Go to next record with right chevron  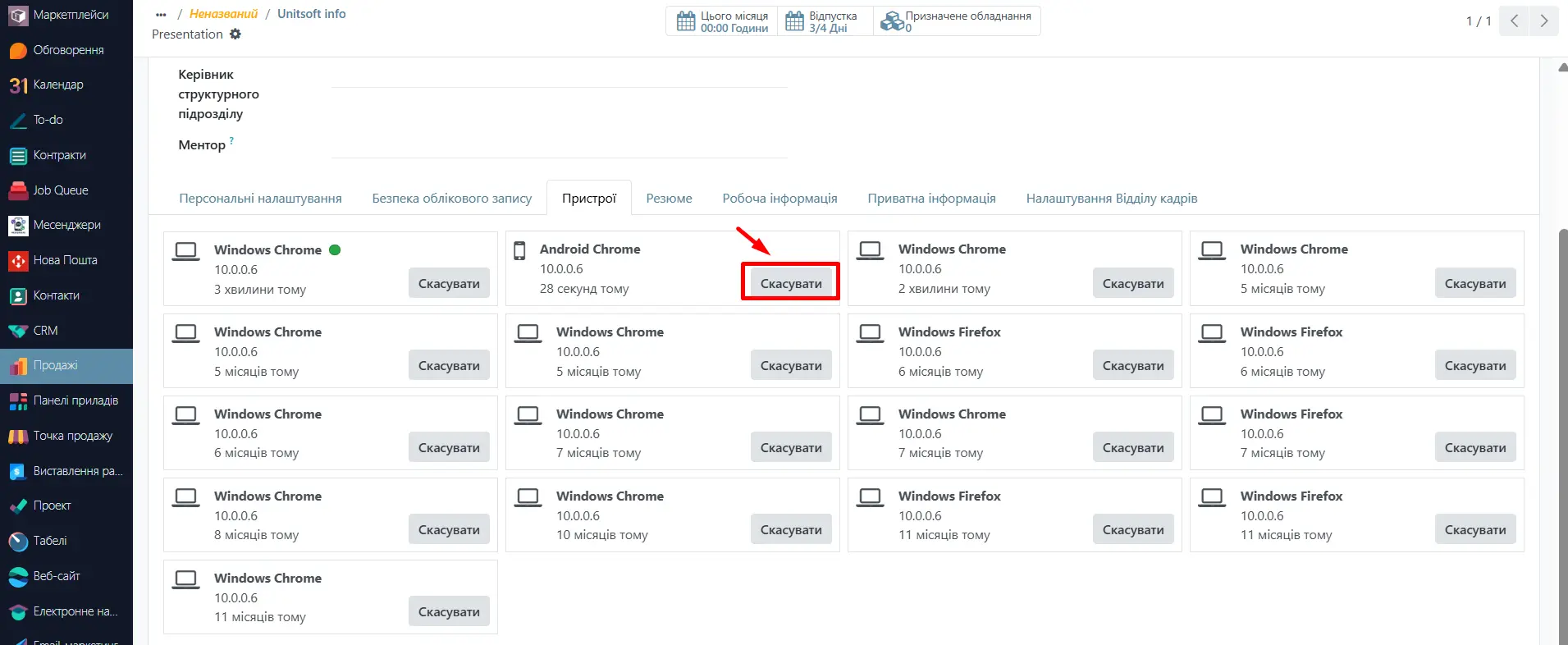pos(1543,21)
